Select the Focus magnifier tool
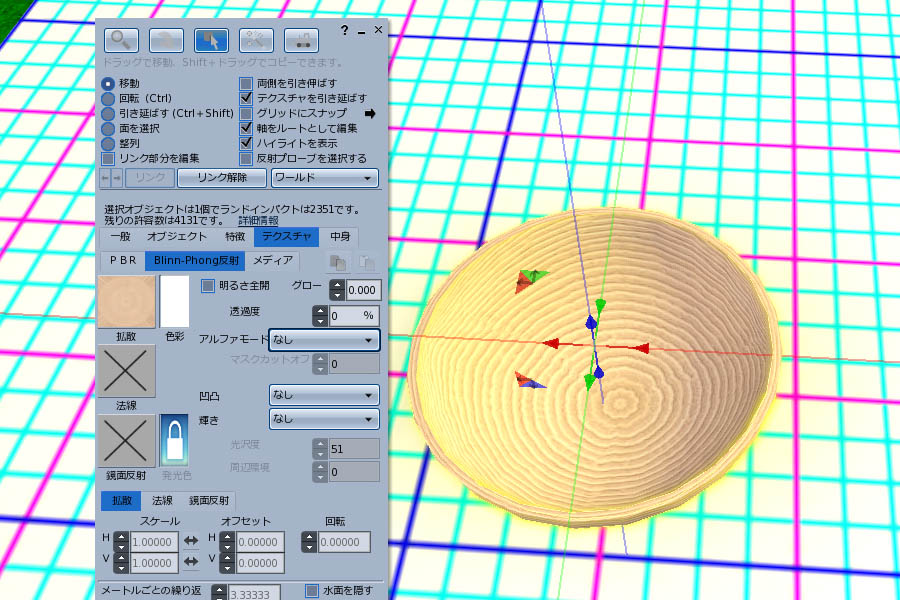This screenshot has width=900, height=600. (122, 40)
